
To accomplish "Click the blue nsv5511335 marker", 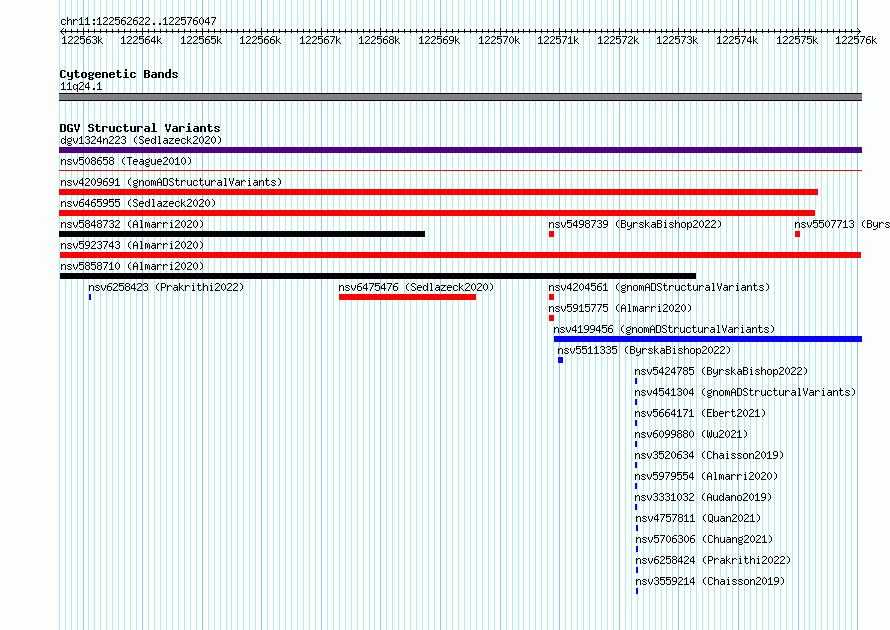I will click(560, 360).
